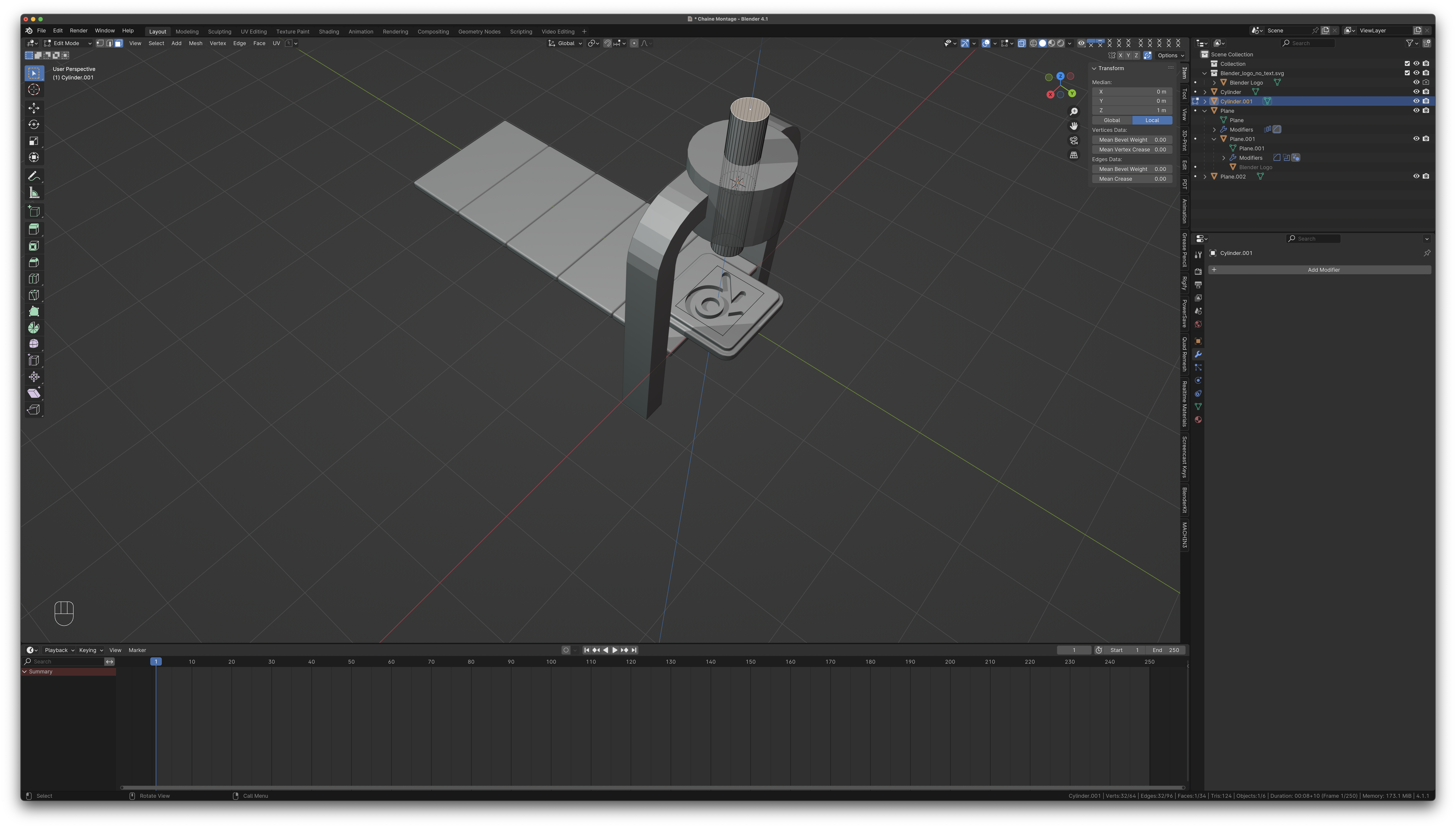This screenshot has width=1456, height=828.
Task: Select the Measure tool
Action: tap(34, 193)
